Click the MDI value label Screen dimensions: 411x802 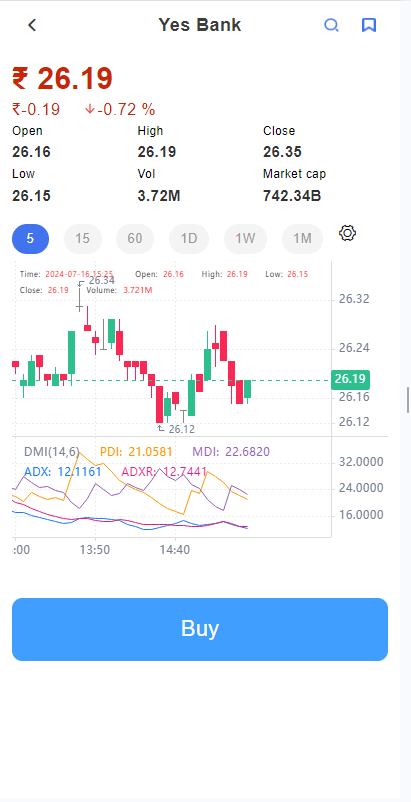pyautogui.click(x=231, y=452)
